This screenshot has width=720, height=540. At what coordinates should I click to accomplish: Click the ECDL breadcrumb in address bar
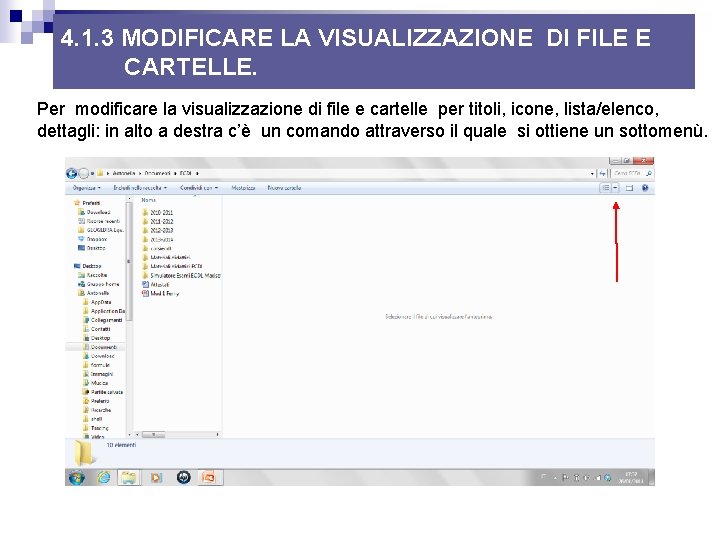[x=186, y=174]
